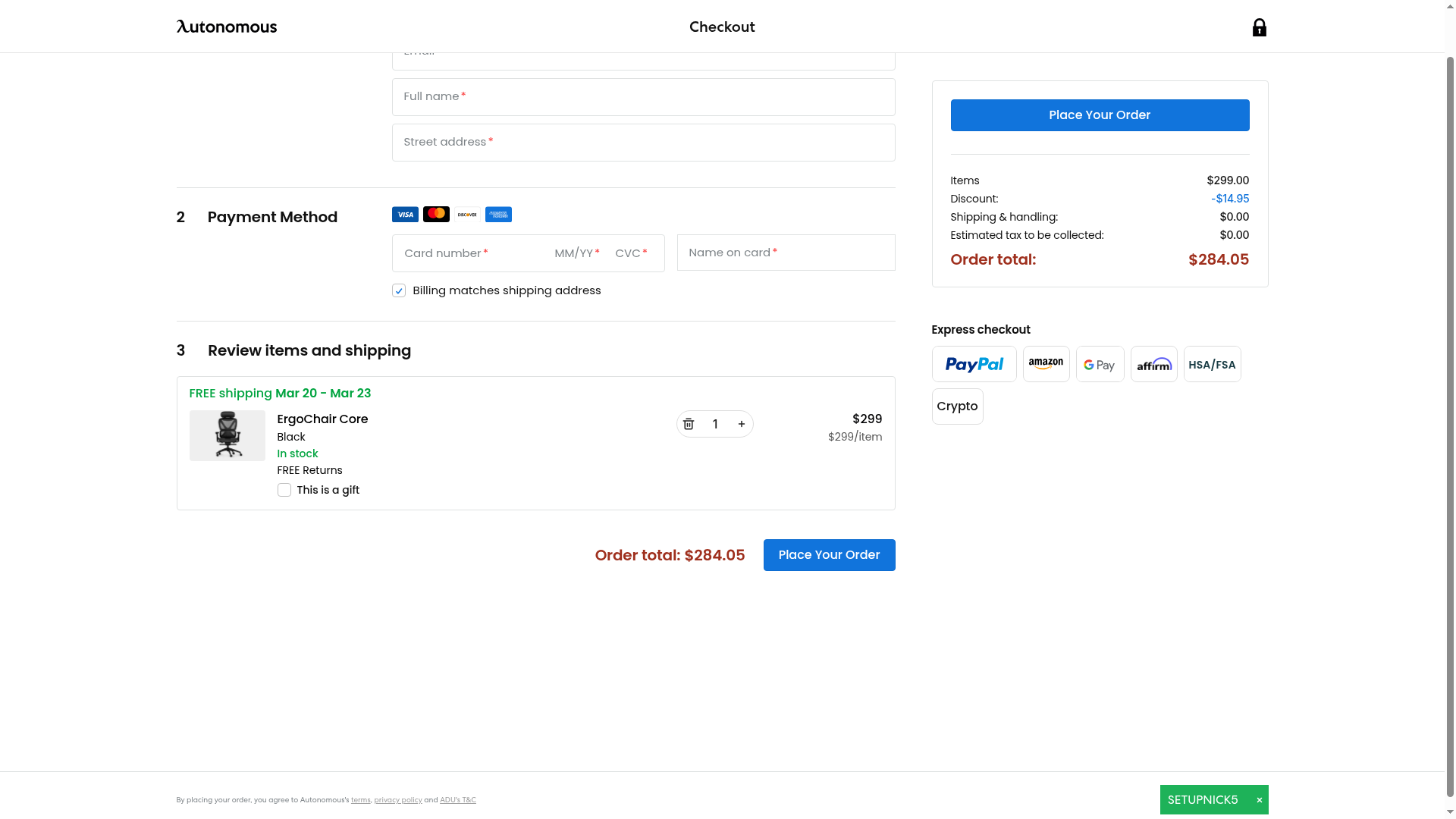Check the This is a gift box
Viewport: 1456px width, 819px height.
click(284, 490)
